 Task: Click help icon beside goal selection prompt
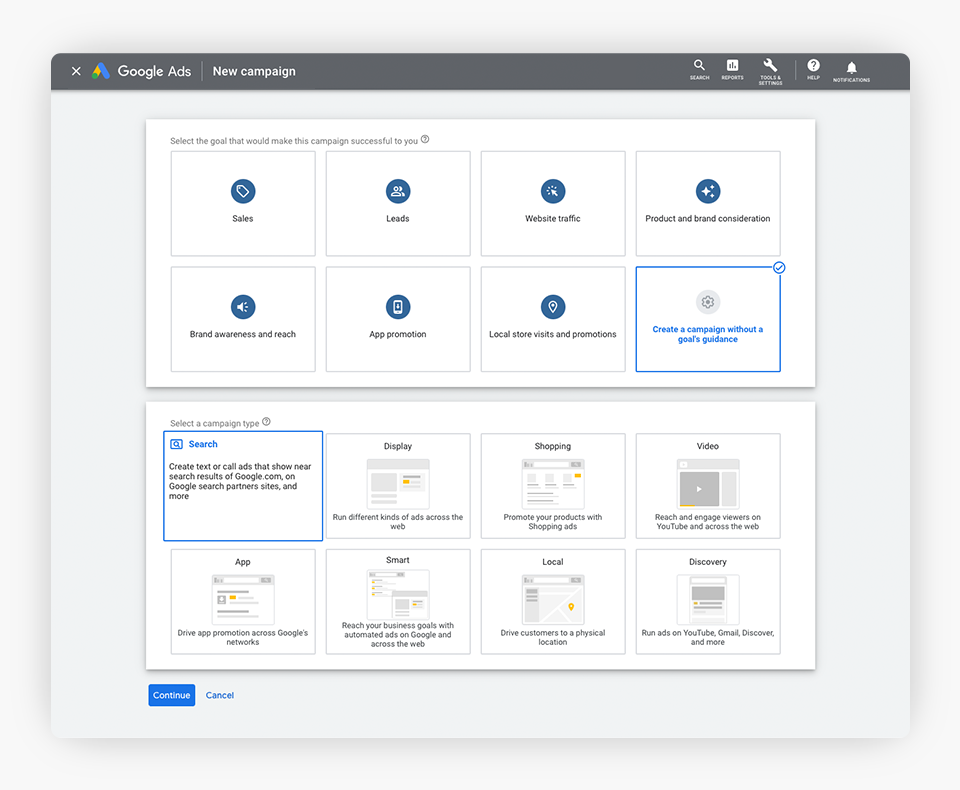[425, 140]
